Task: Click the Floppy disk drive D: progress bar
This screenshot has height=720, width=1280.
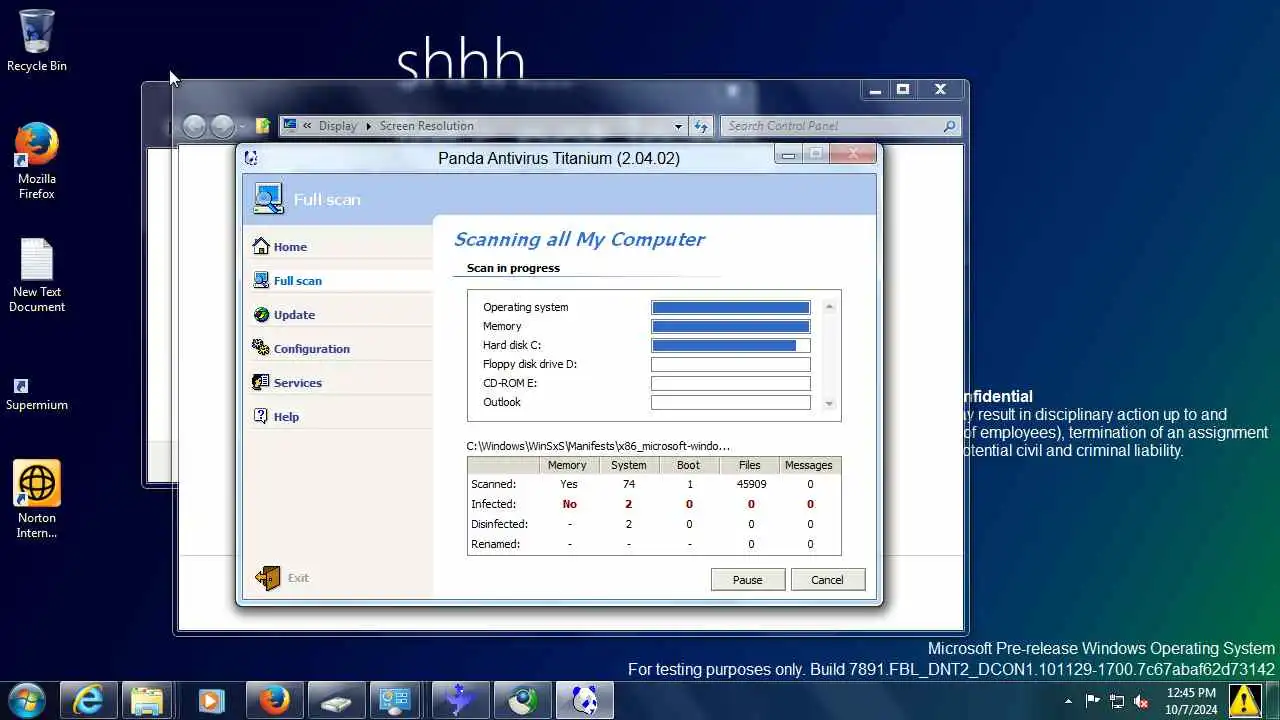Action: [x=731, y=364]
